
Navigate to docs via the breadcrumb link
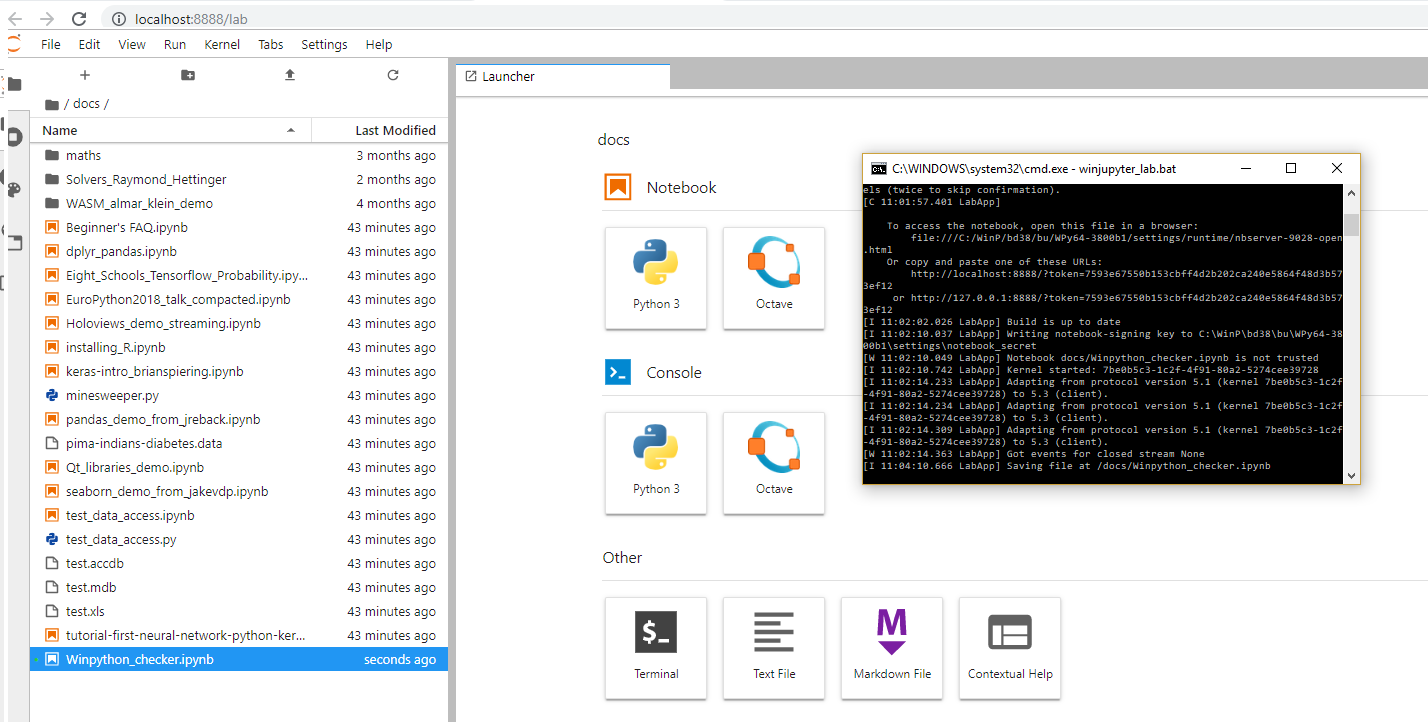pos(87,103)
